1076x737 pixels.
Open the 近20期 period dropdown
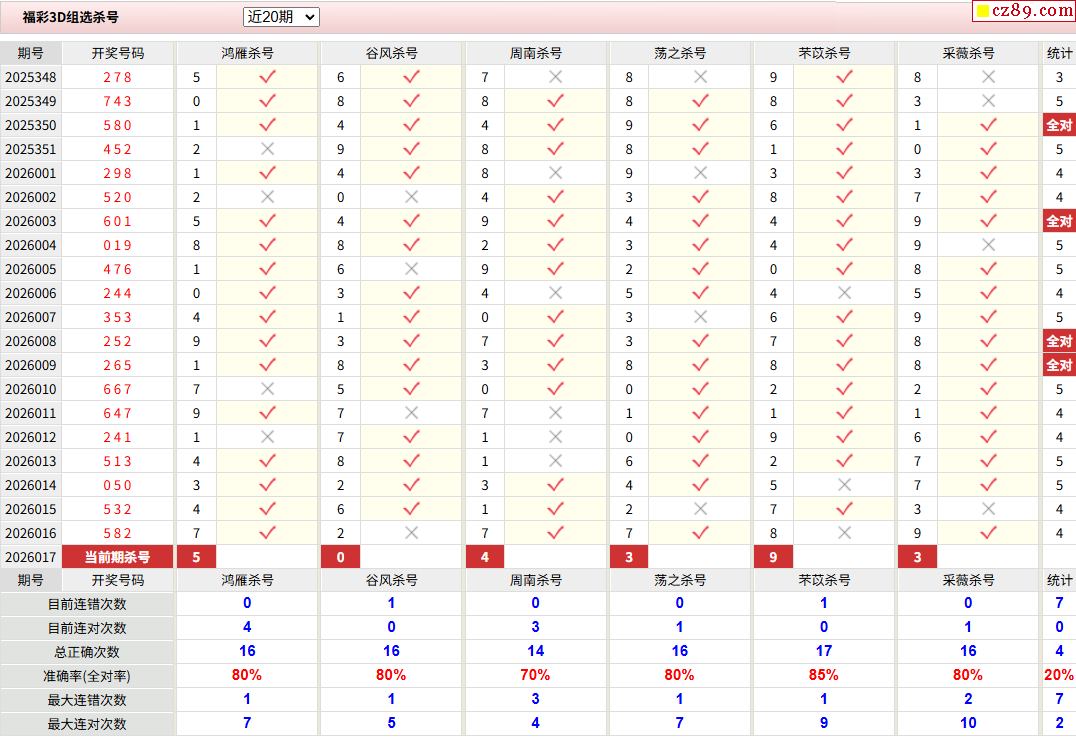281,17
